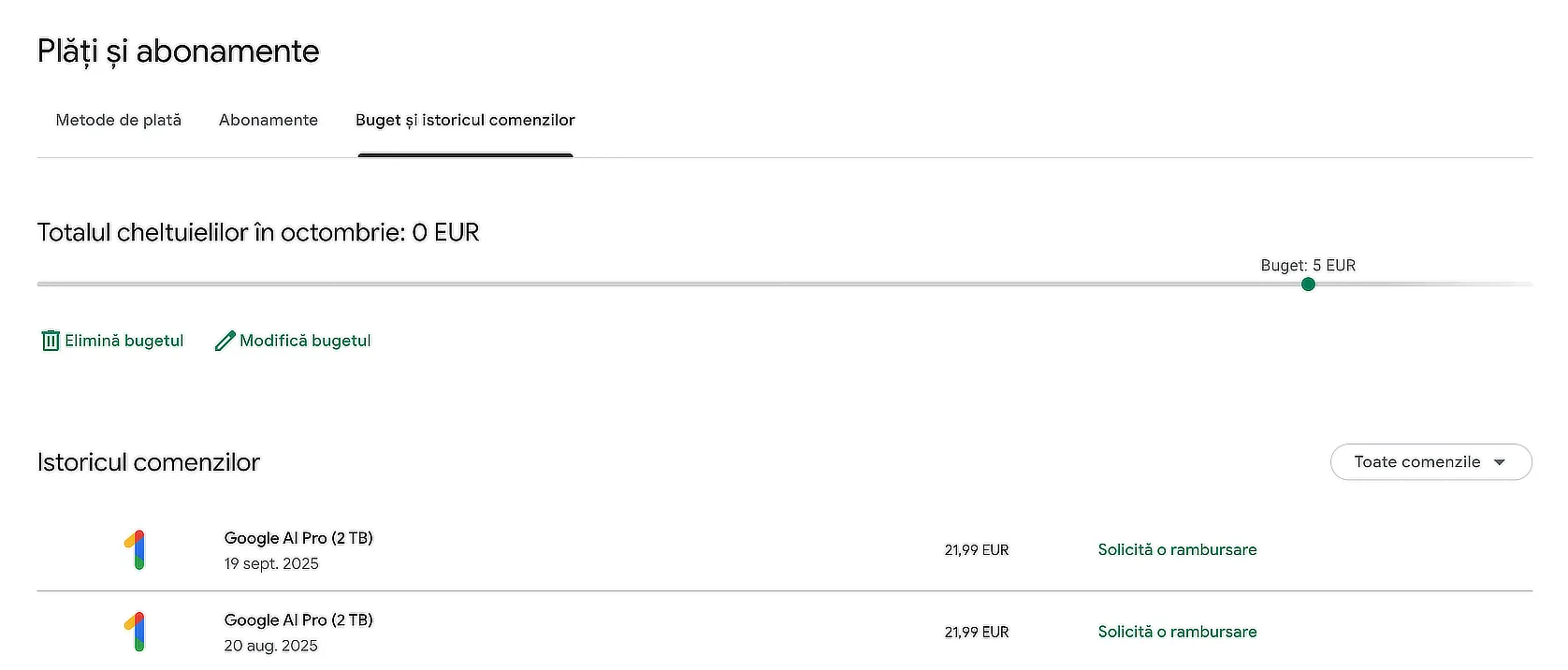The height and width of the screenshot is (670, 1568).
Task: Open the Abonamente tab
Action: coord(269,120)
